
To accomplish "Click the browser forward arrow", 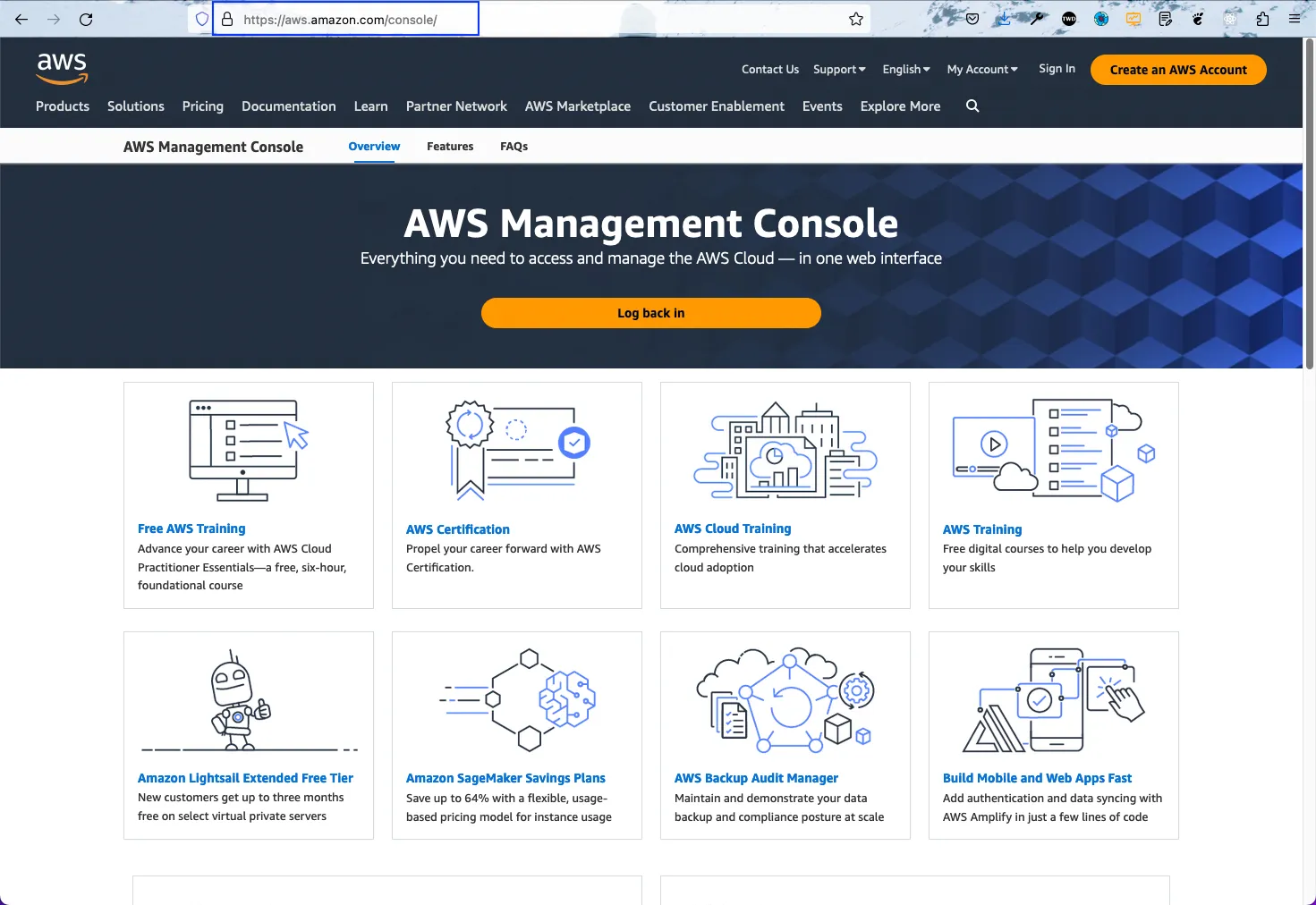I will pos(54,19).
